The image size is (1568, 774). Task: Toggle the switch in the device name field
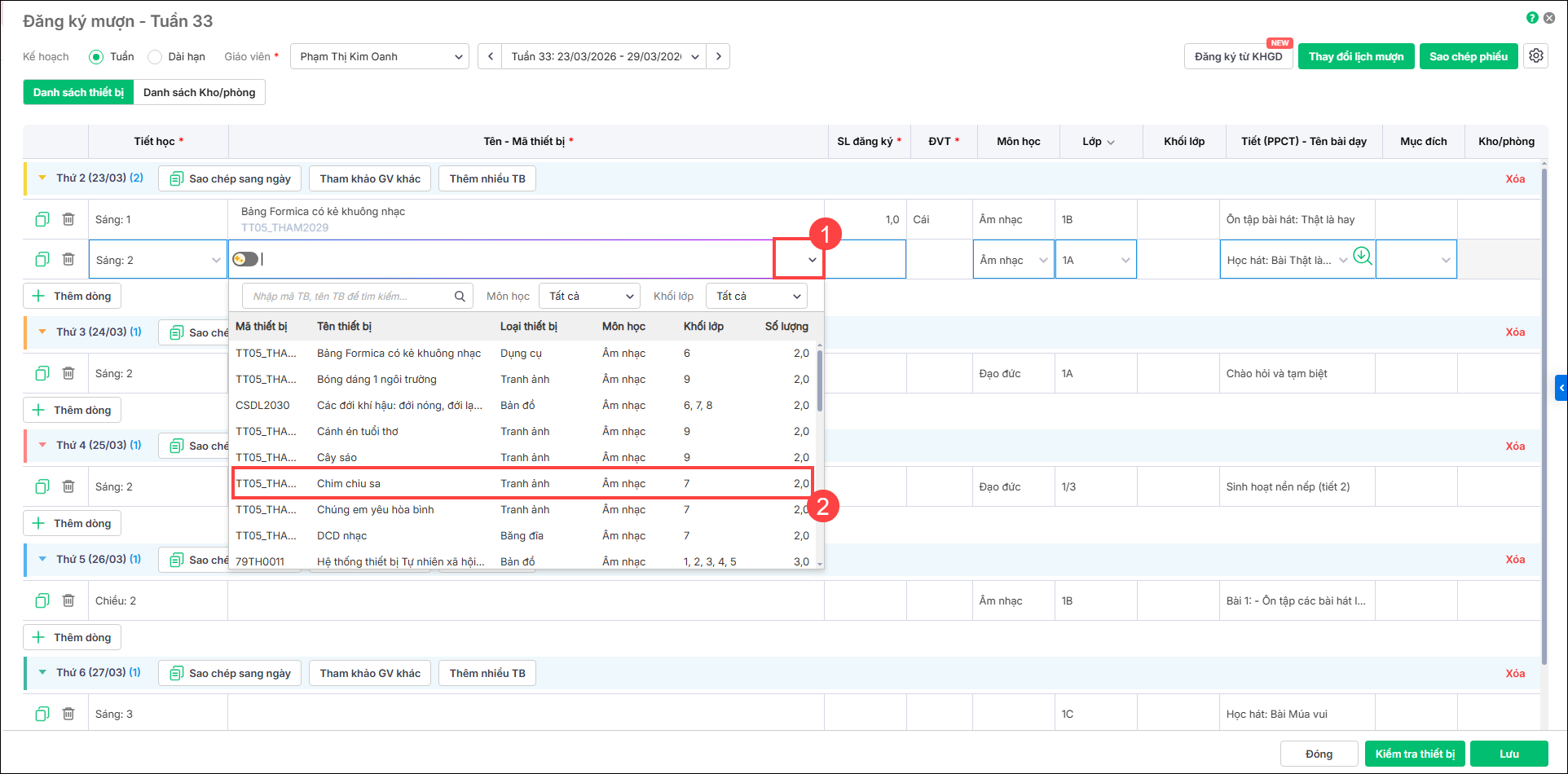pyautogui.click(x=245, y=259)
